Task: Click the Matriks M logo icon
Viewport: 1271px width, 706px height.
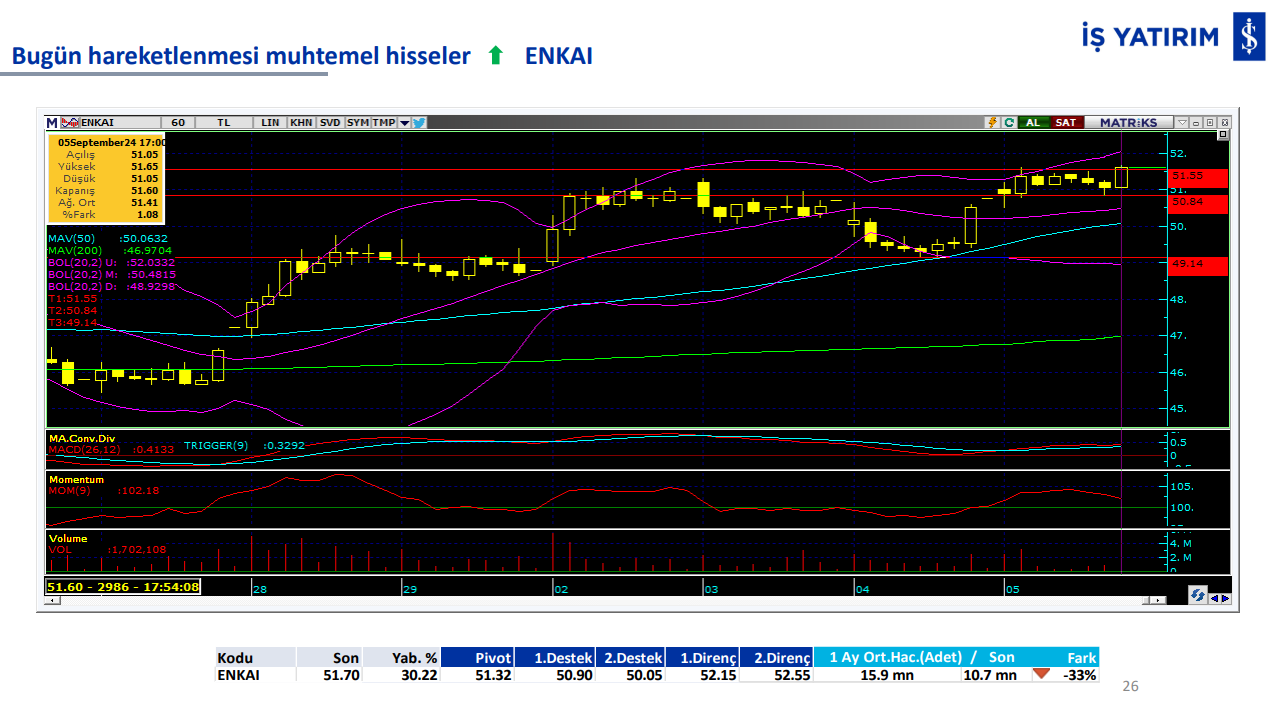Action: [x=52, y=122]
